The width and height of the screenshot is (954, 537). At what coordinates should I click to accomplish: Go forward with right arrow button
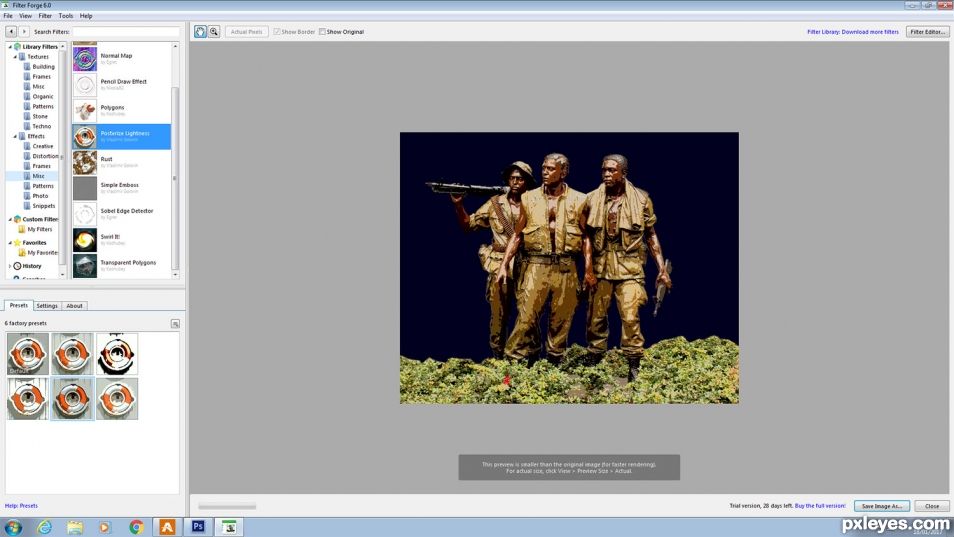coord(24,32)
